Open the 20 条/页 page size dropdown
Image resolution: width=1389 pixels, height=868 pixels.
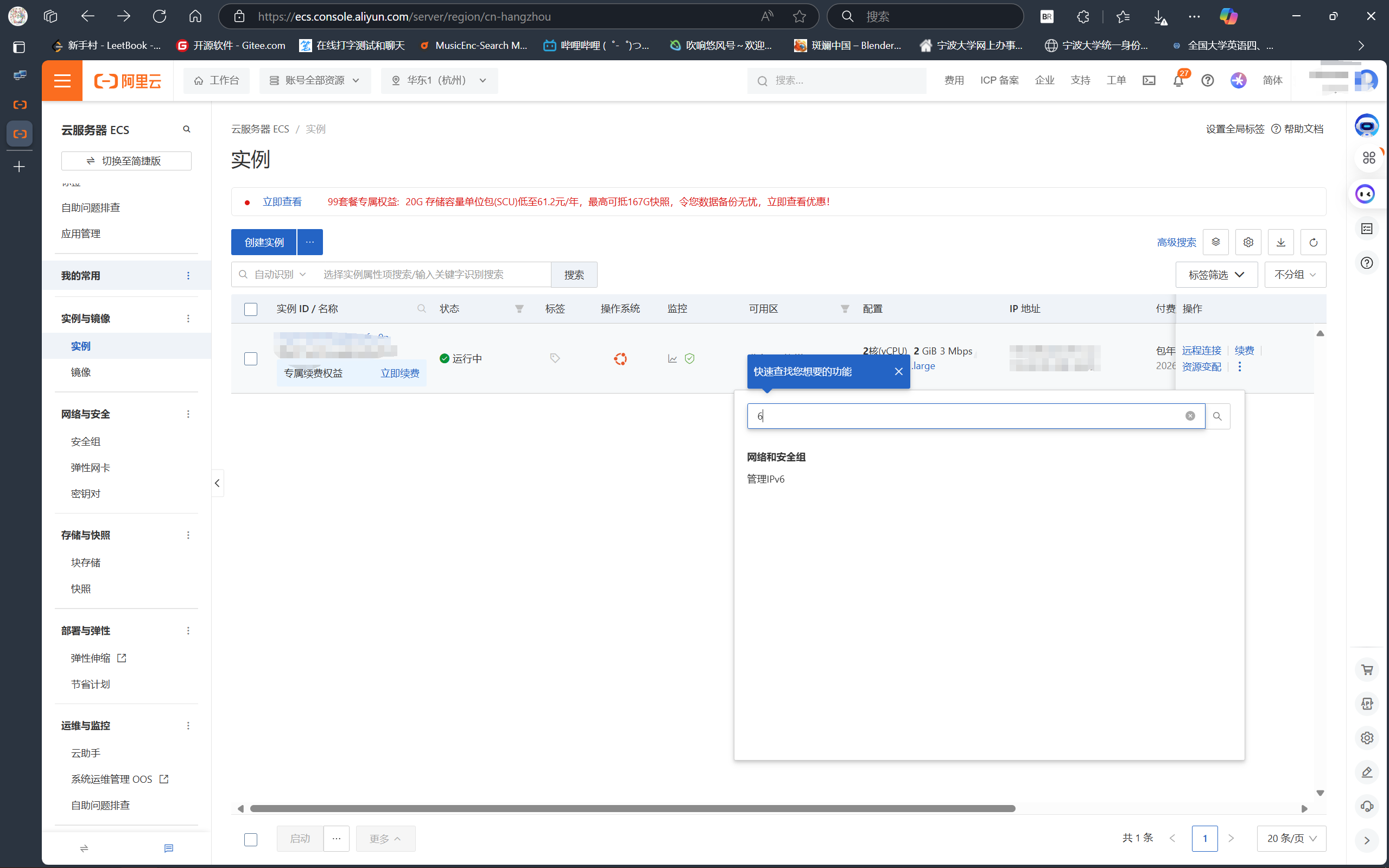[x=1291, y=839]
